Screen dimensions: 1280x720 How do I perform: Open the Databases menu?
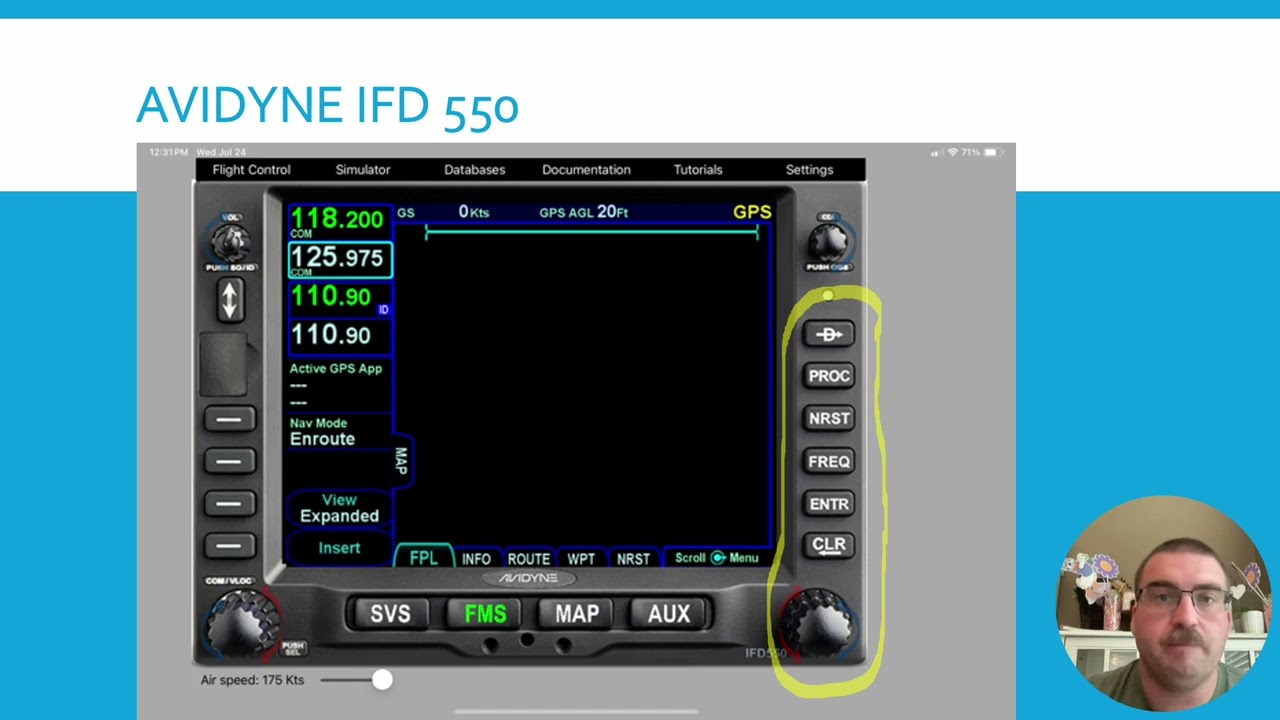pos(475,170)
